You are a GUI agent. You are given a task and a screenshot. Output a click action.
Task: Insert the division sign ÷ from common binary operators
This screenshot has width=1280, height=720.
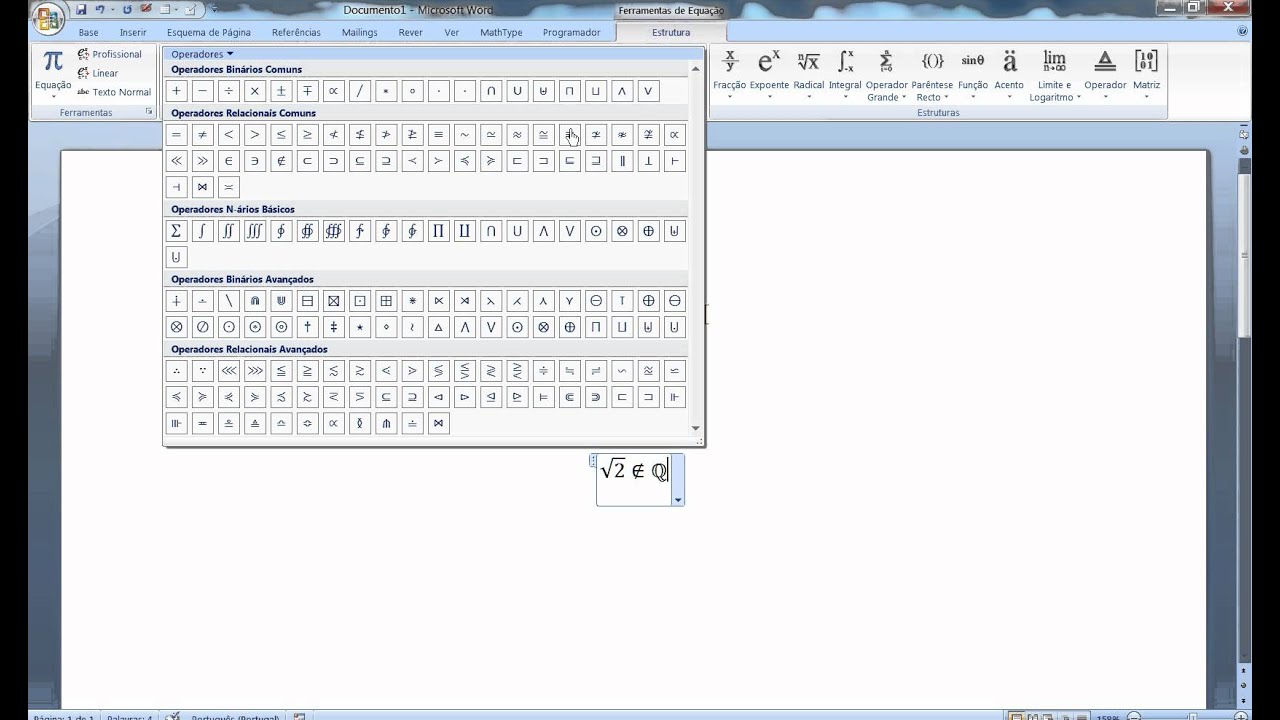pyautogui.click(x=229, y=91)
